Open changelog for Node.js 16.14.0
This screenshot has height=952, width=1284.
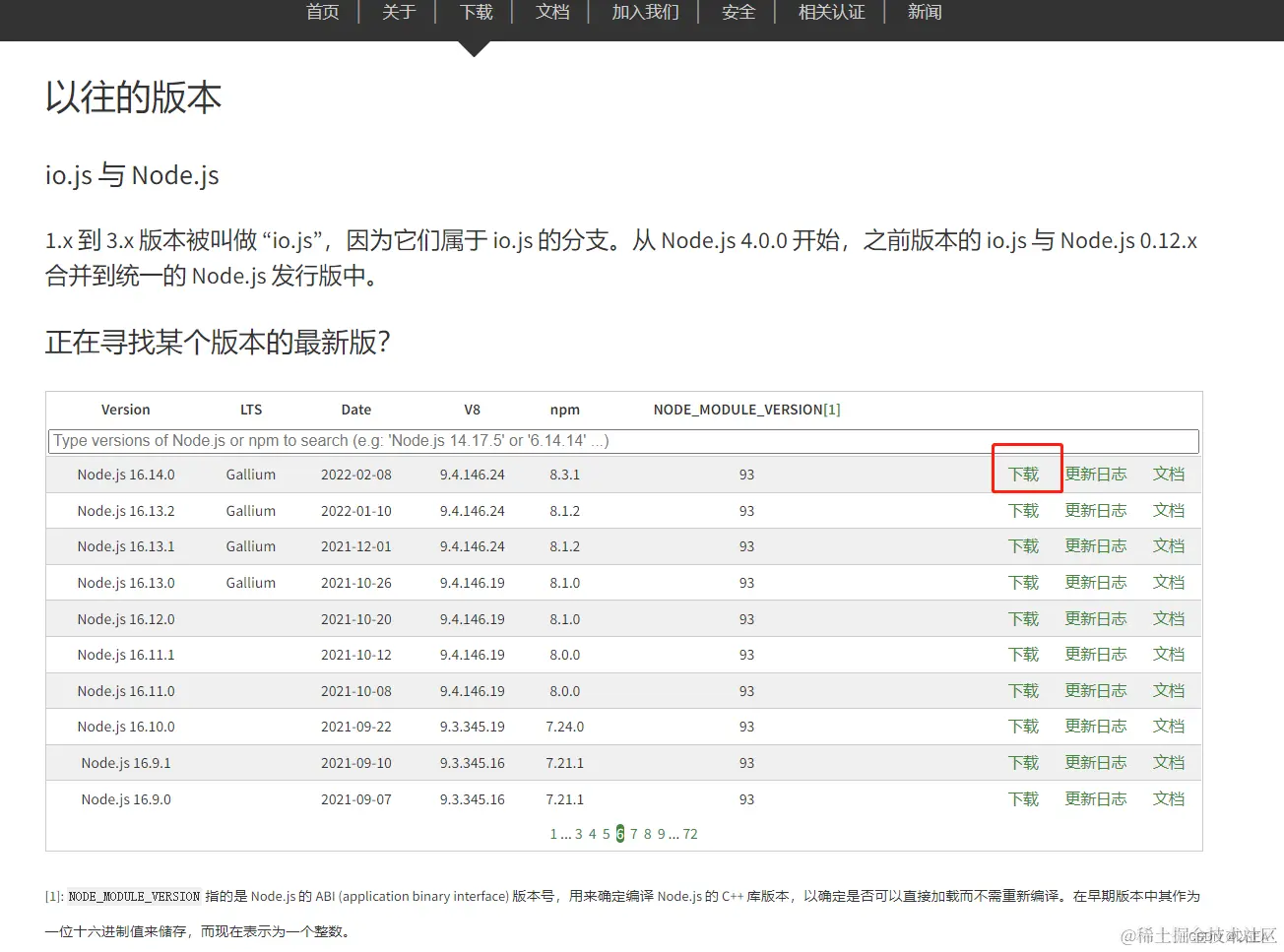1095,475
